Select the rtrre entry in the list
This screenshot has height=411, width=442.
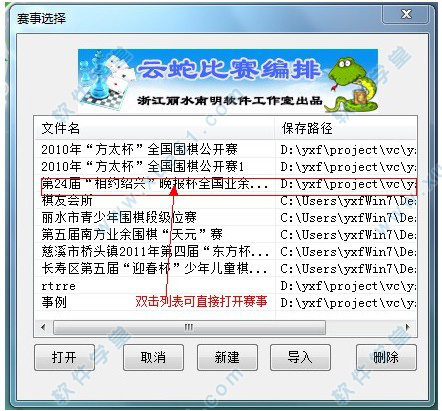tap(226, 286)
